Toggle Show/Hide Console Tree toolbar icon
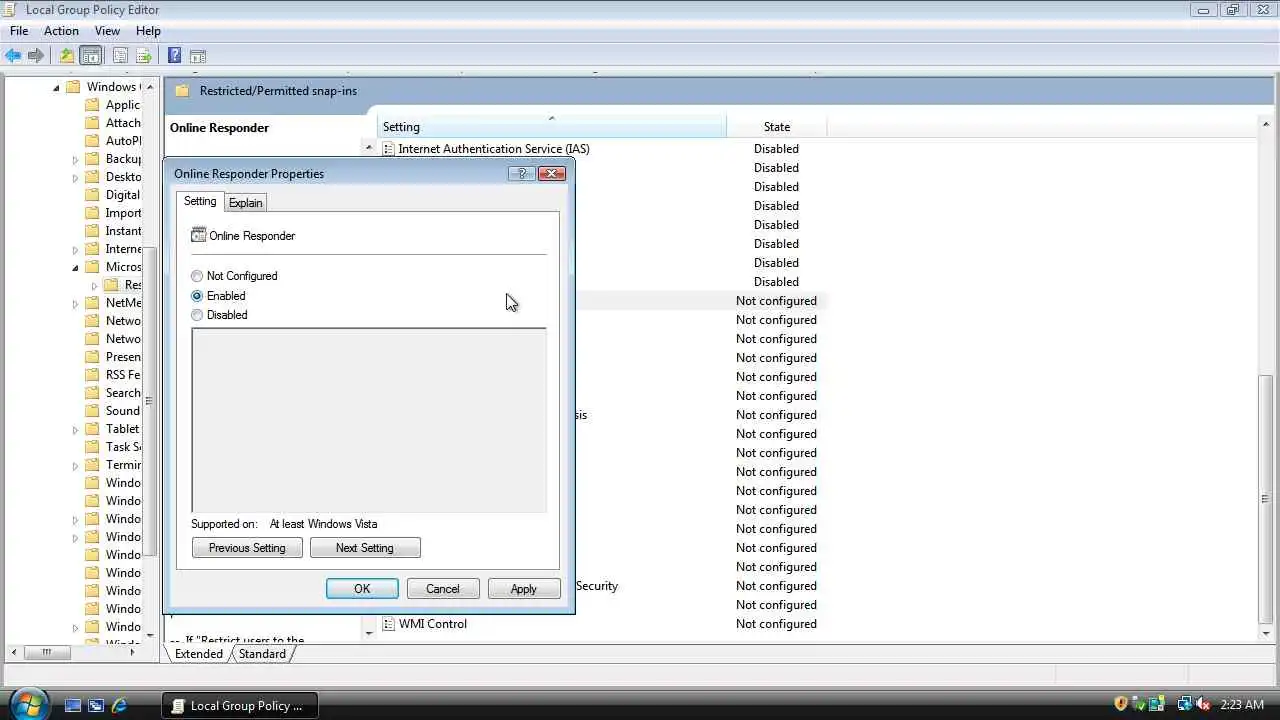The width and height of the screenshot is (1280, 720). [91, 56]
